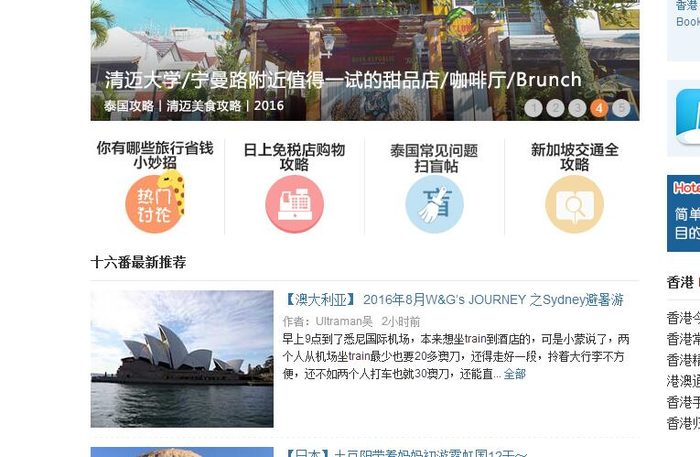
Task: Select carousel slide indicator 1
Action: click(533, 108)
